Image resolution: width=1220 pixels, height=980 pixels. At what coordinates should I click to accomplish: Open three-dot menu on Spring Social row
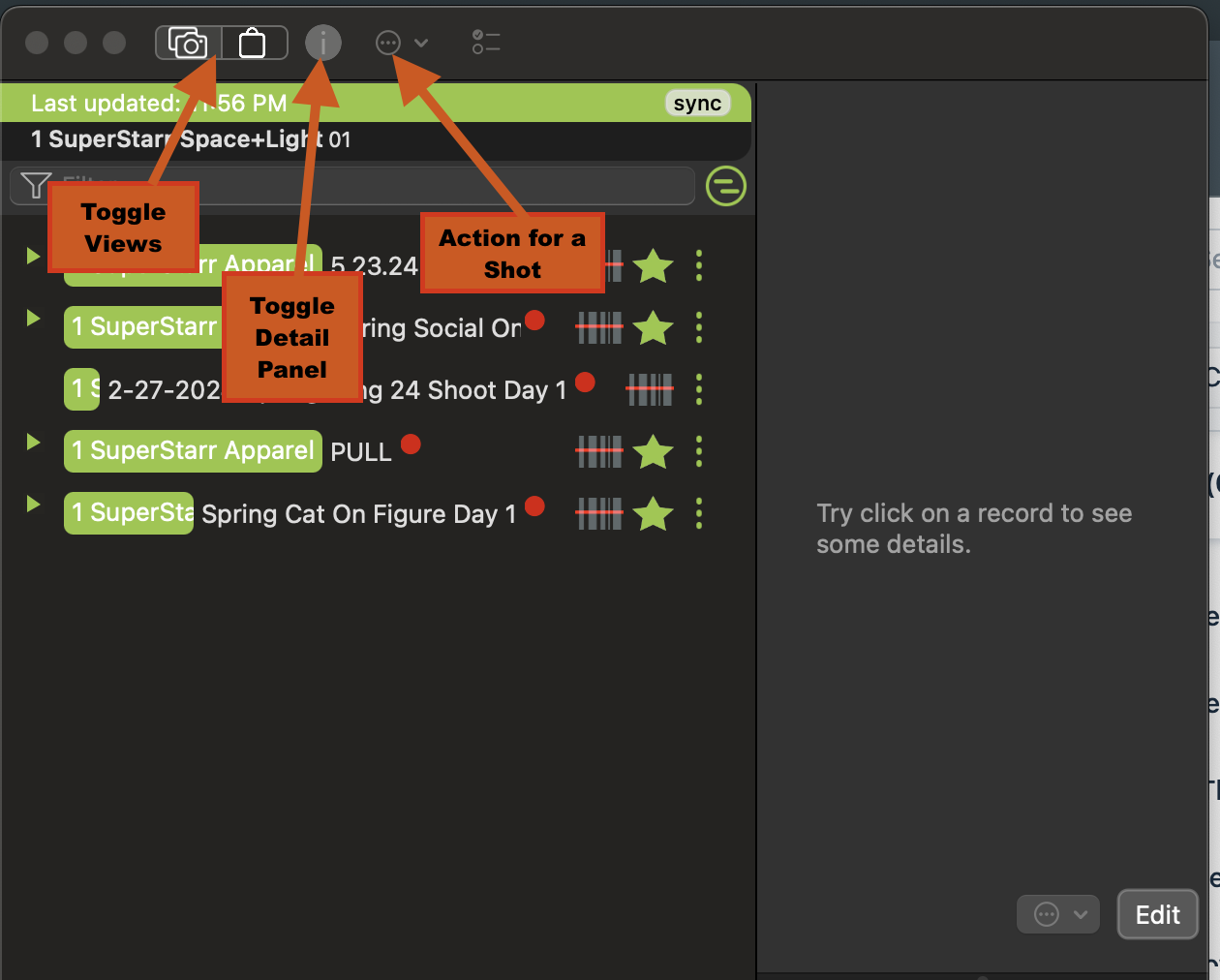pyautogui.click(x=699, y=328)
